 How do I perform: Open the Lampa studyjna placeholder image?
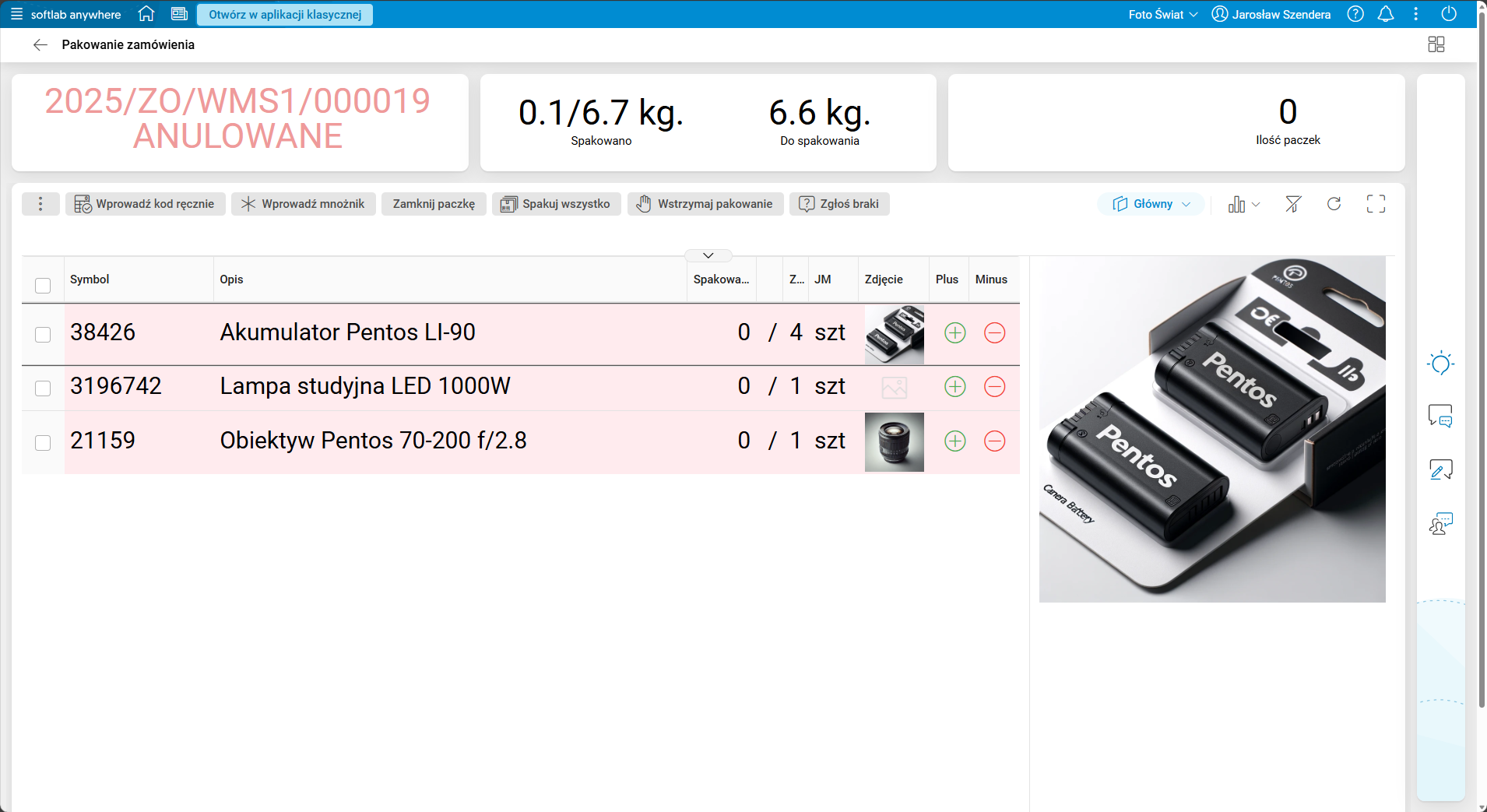[895, 387]
